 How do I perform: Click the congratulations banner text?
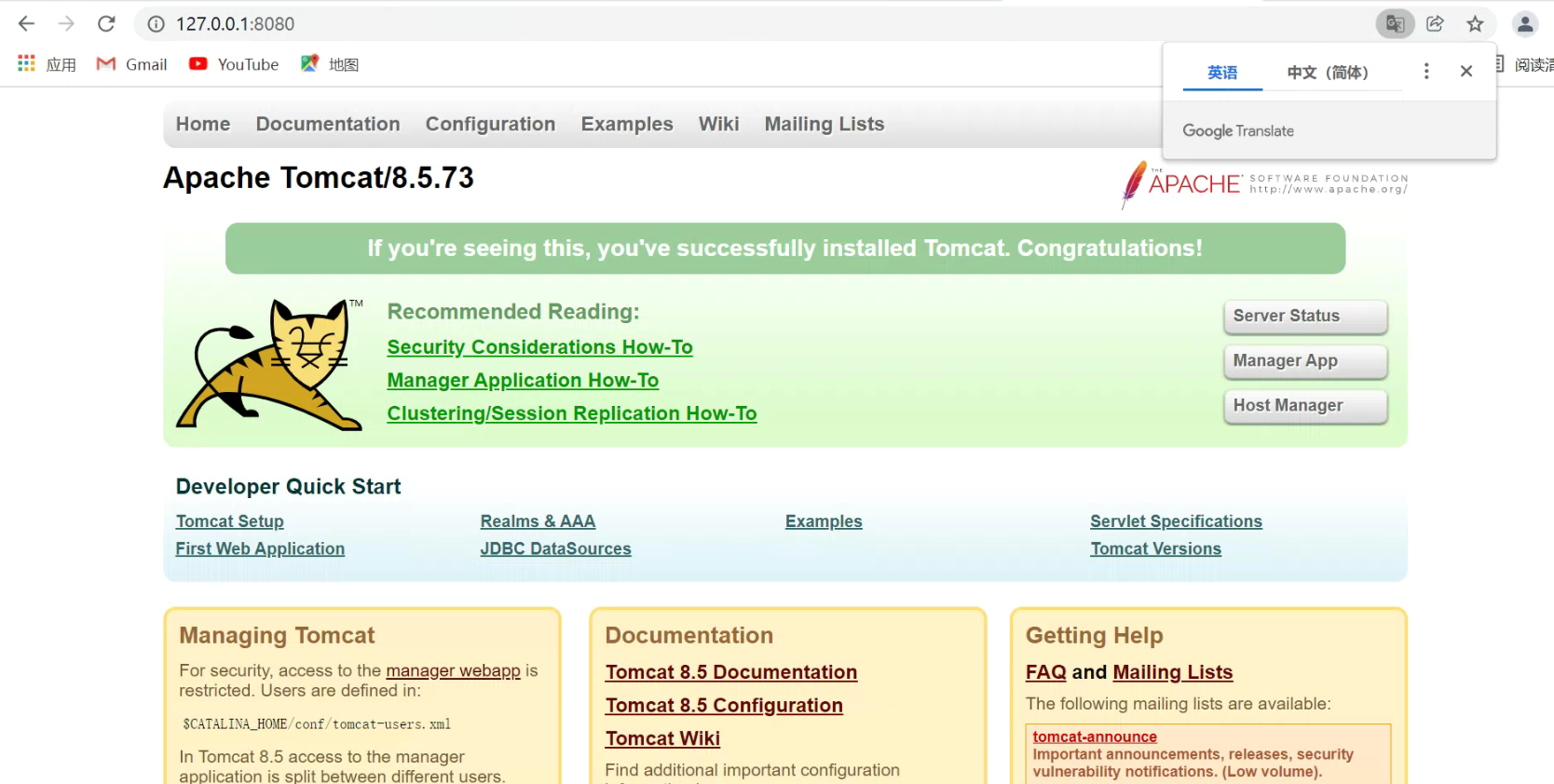coord(784,249)
